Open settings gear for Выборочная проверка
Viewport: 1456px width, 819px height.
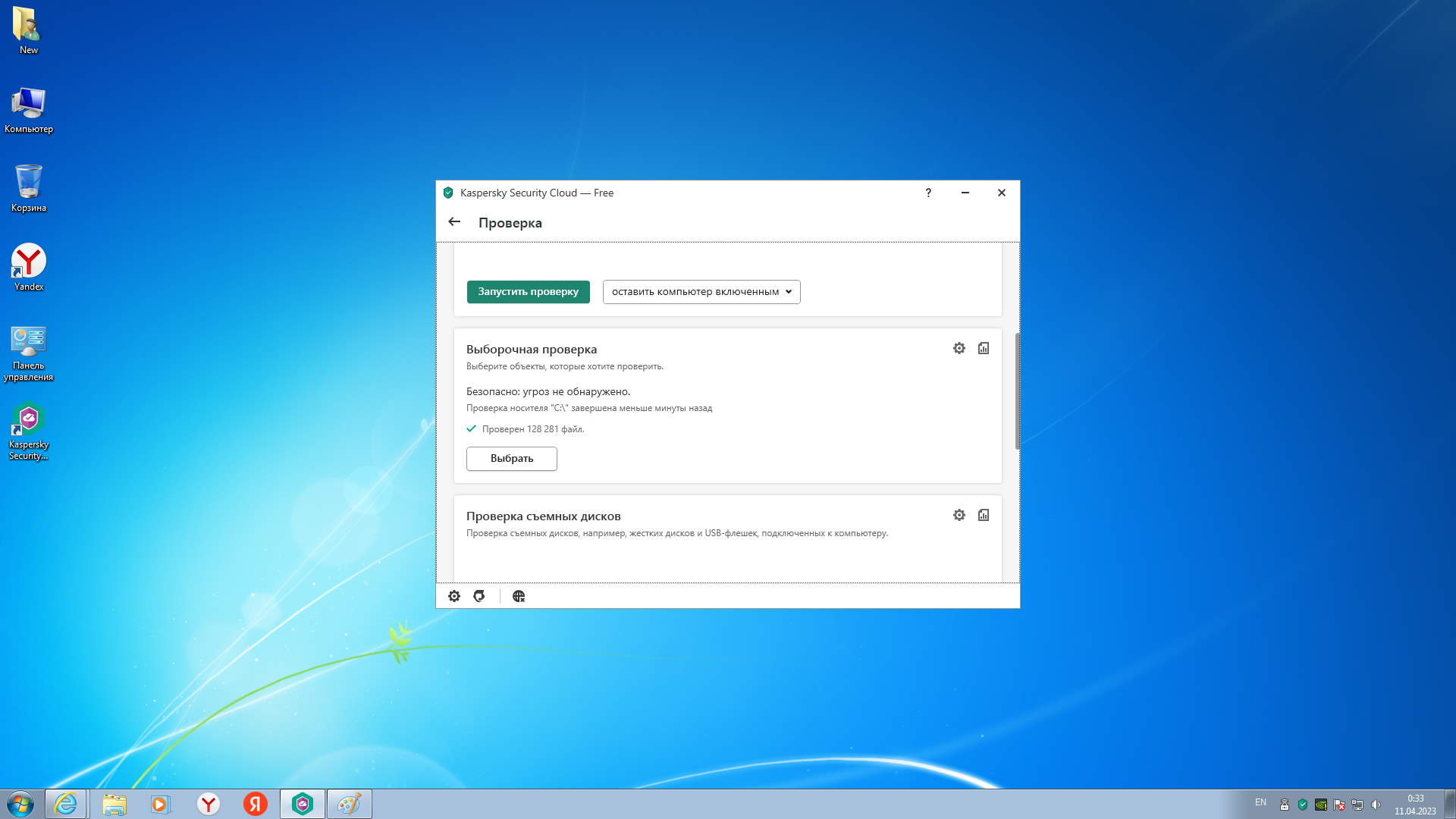(959, 348)
